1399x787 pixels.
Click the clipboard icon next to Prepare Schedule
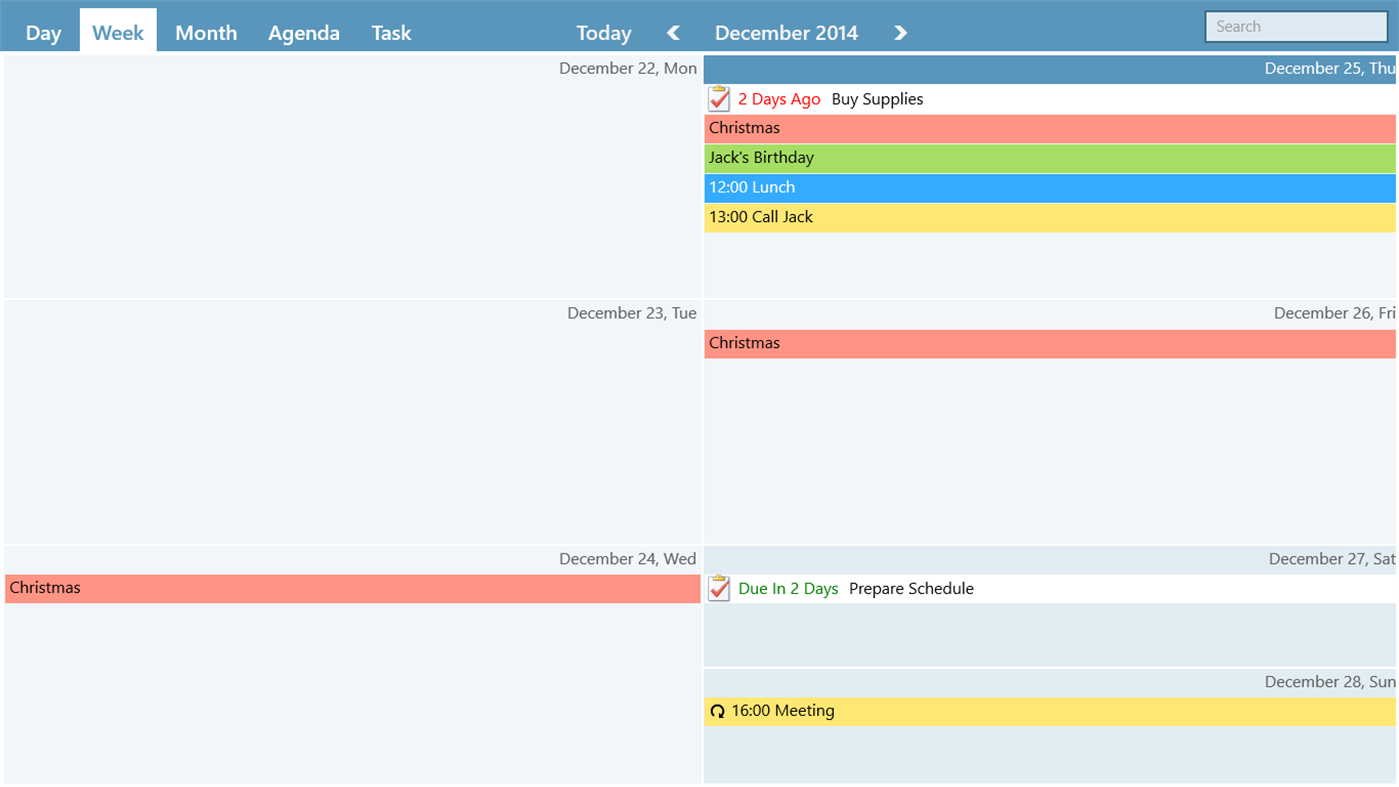(718, 588)
